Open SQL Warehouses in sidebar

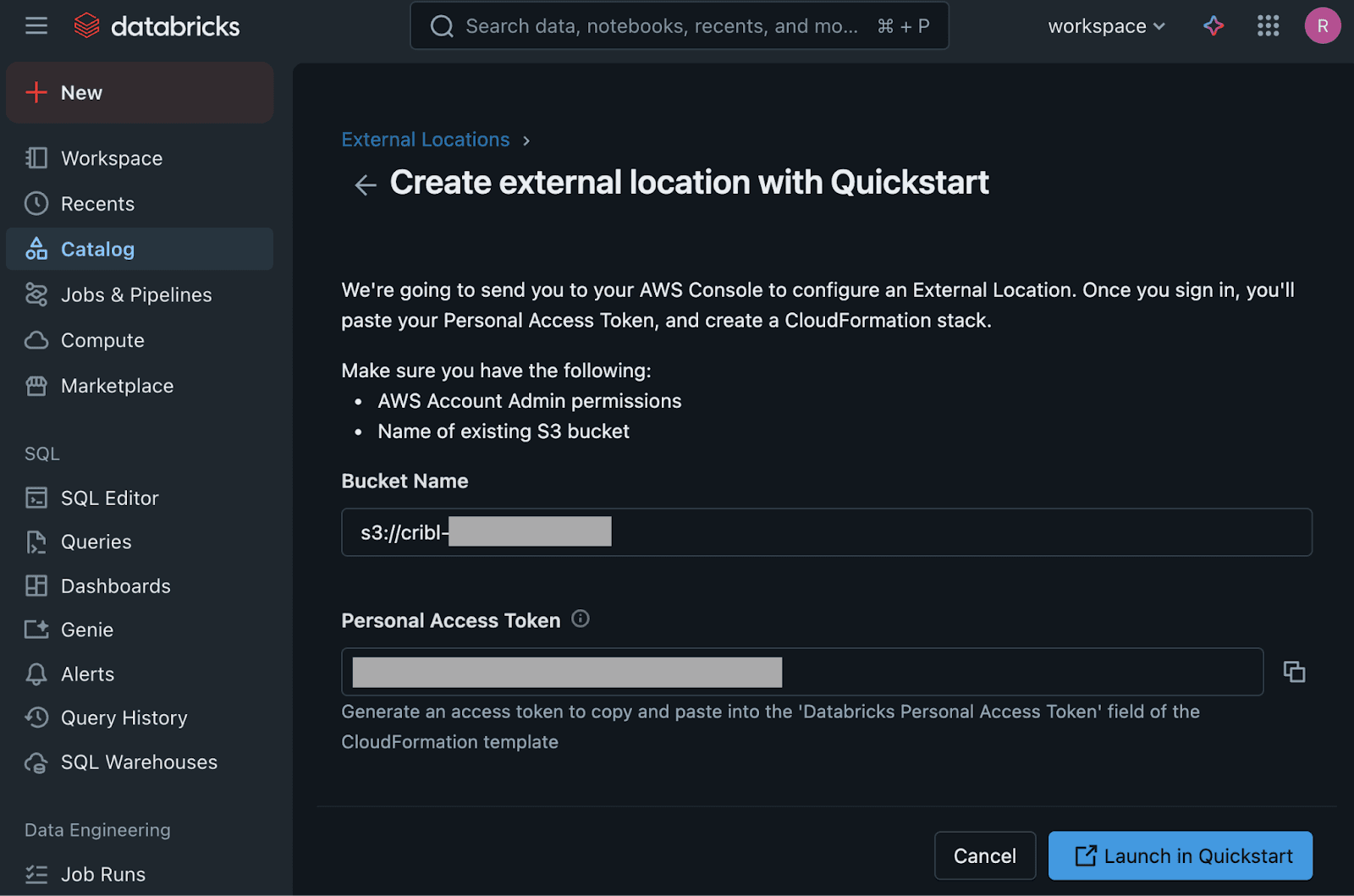click(x=139, y=762)
